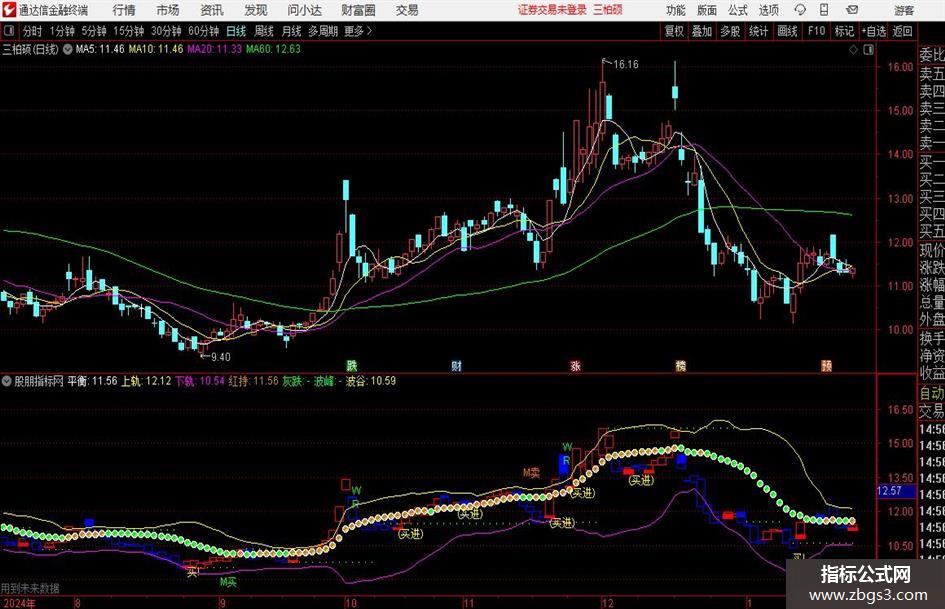Image resolution: width=945 pixels, height=609 pixels.
Task: Click the 标记 mark button
Action: (x=844, y=31)
